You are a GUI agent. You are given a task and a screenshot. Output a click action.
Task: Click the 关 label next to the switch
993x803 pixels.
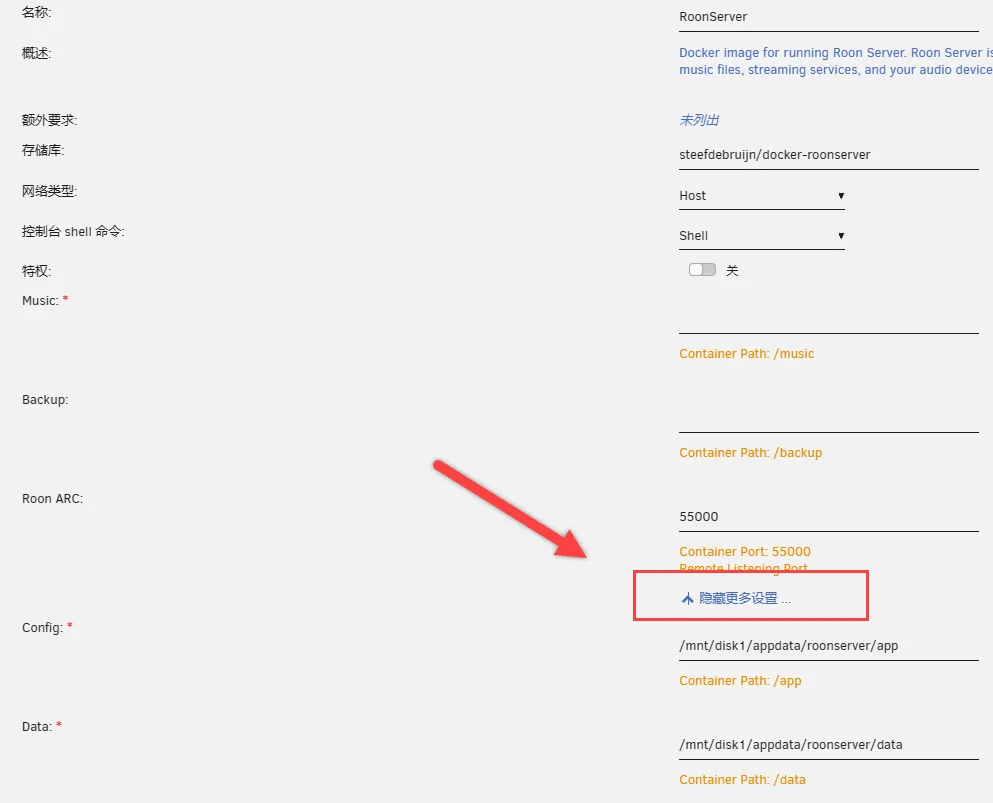732,271
